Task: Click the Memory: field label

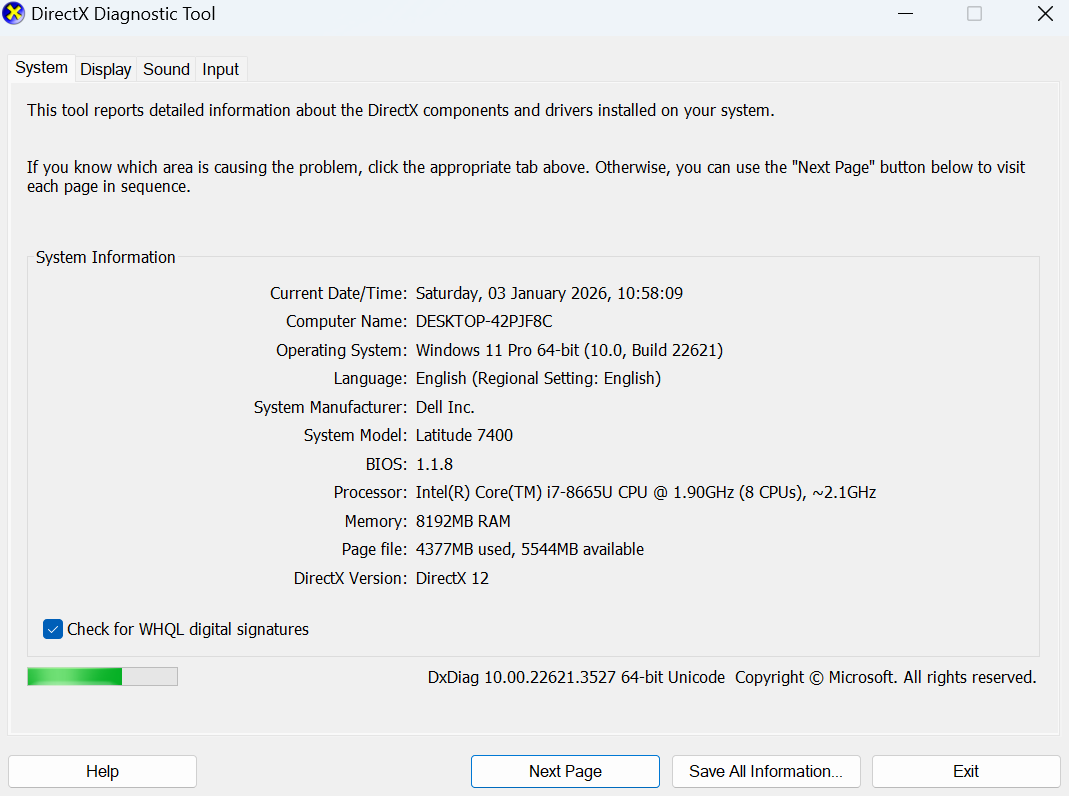Action: pos(376,521)
